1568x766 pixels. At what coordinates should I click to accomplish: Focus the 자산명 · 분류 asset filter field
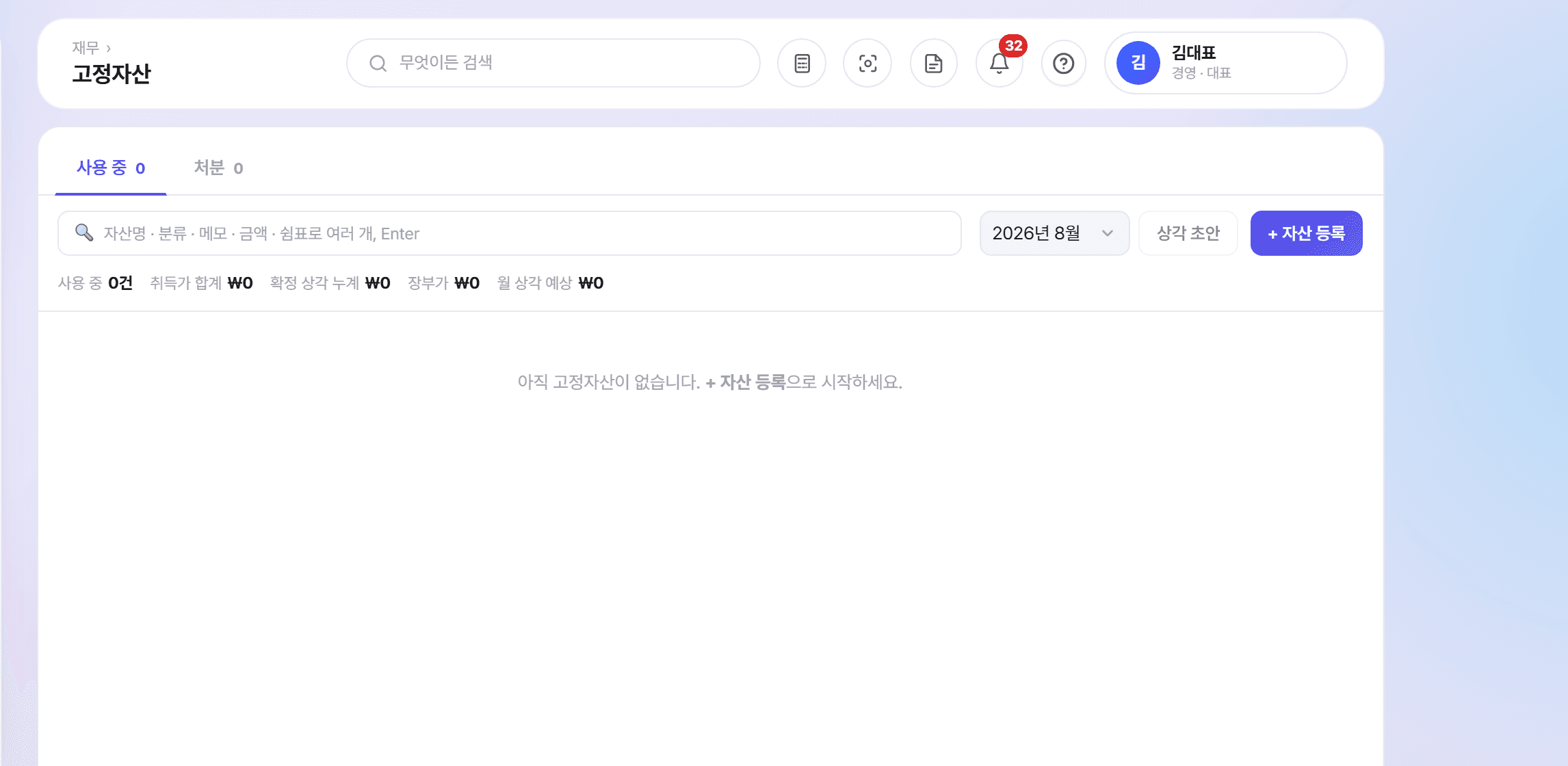tap(510, 233)
